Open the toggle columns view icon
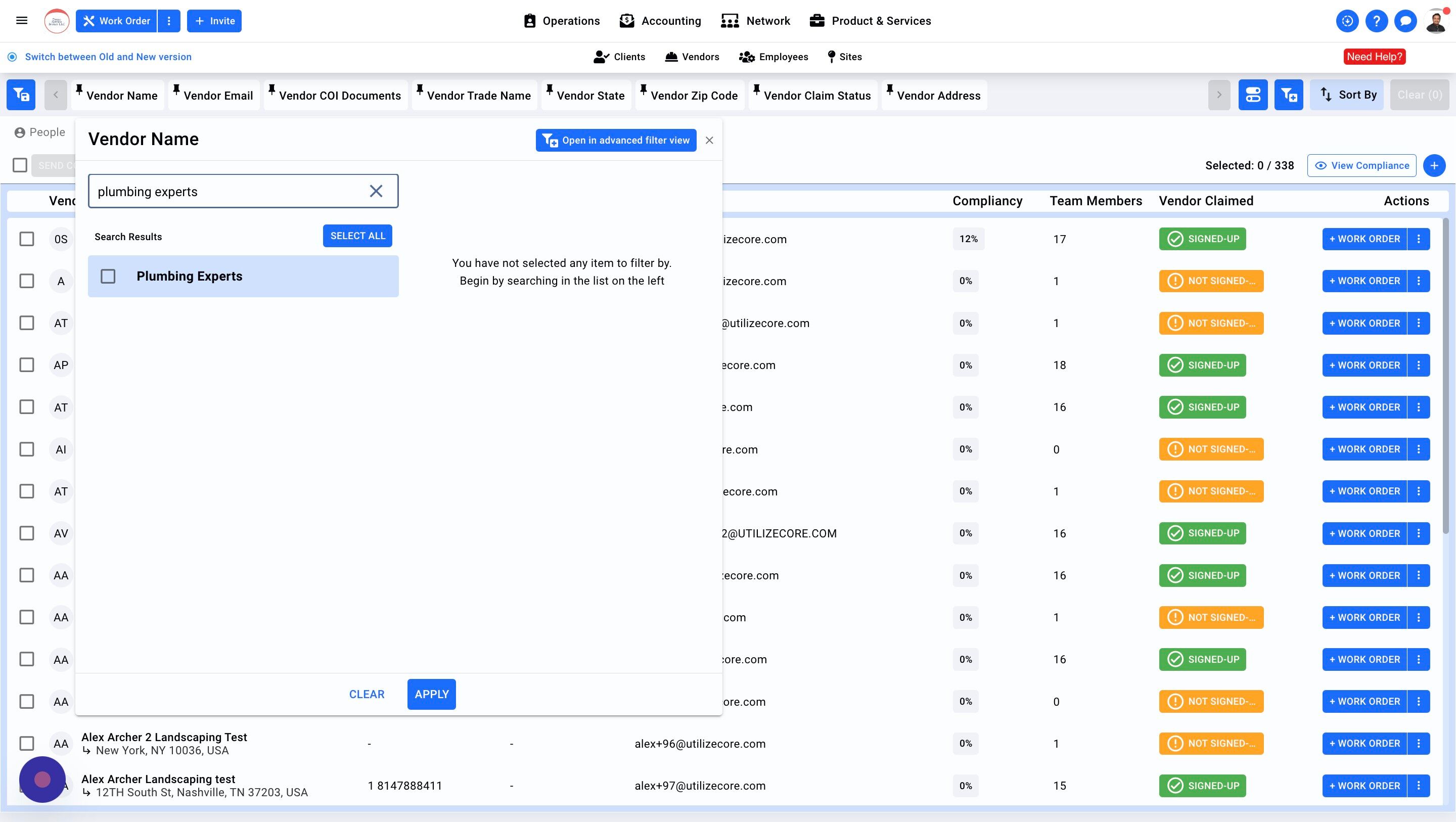This screenshot has height=822, width=1456. coord(1253,95)
